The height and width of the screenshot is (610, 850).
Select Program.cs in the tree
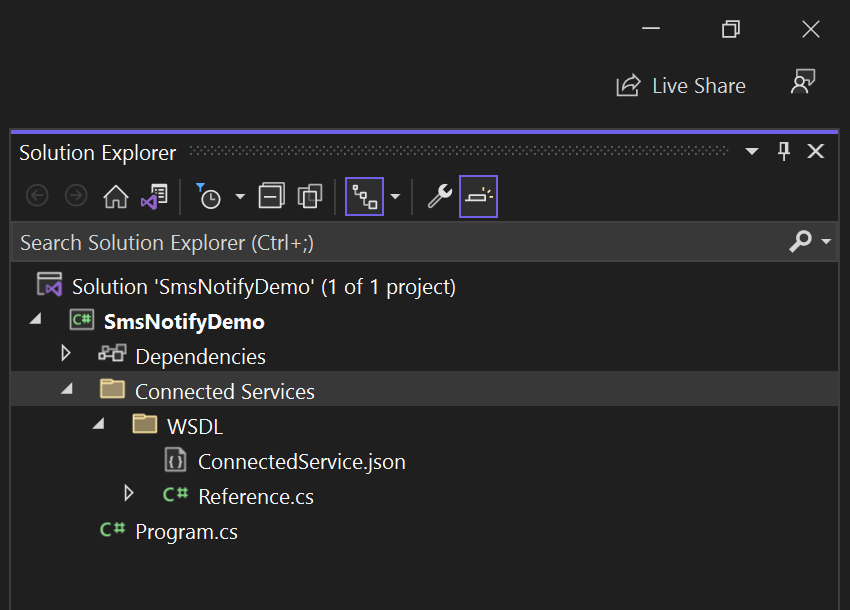[x=186, y=532]
